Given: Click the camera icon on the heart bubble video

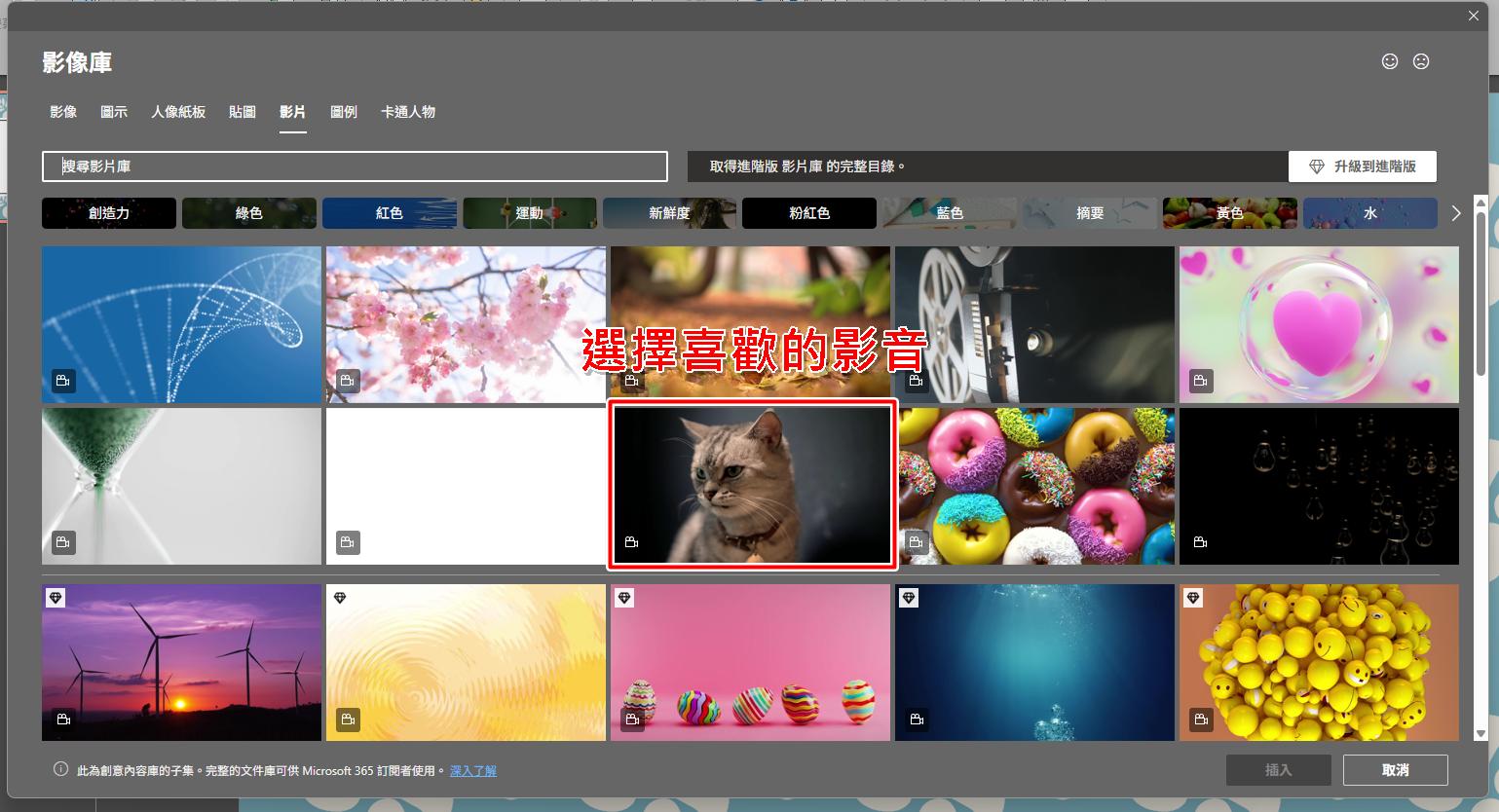Looking at the screenshot, I should click(1201, 381).
